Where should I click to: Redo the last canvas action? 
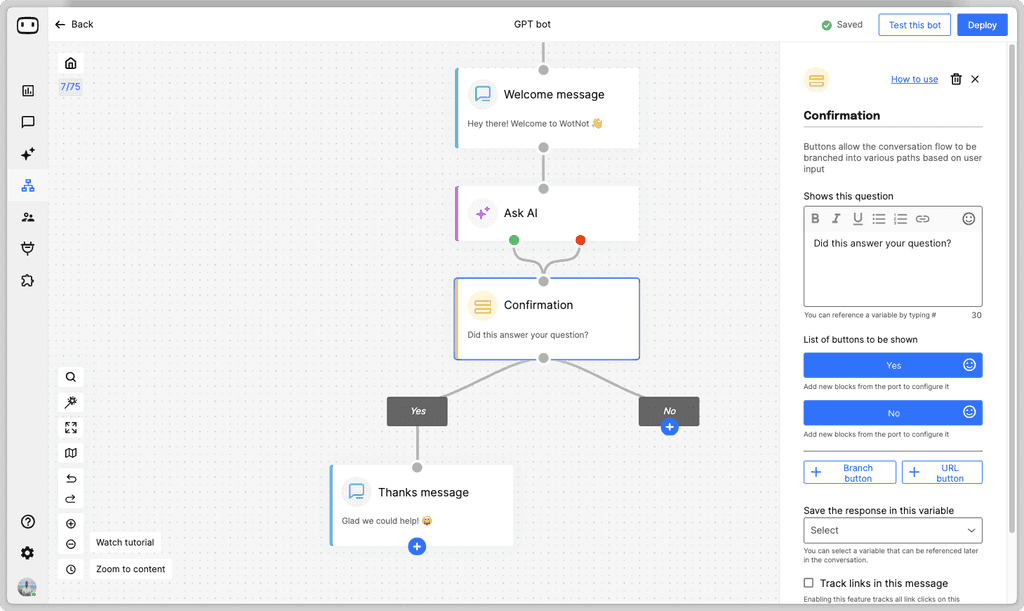click(70, 499)
